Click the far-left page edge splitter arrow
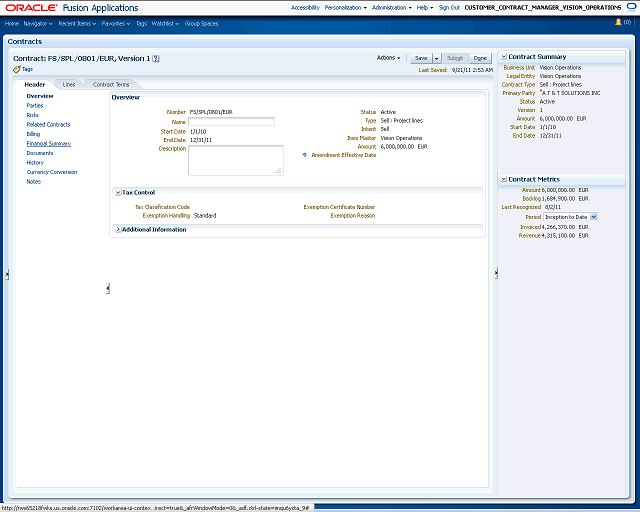The width and height of the screenshot is (640, 512). point(7,274)
